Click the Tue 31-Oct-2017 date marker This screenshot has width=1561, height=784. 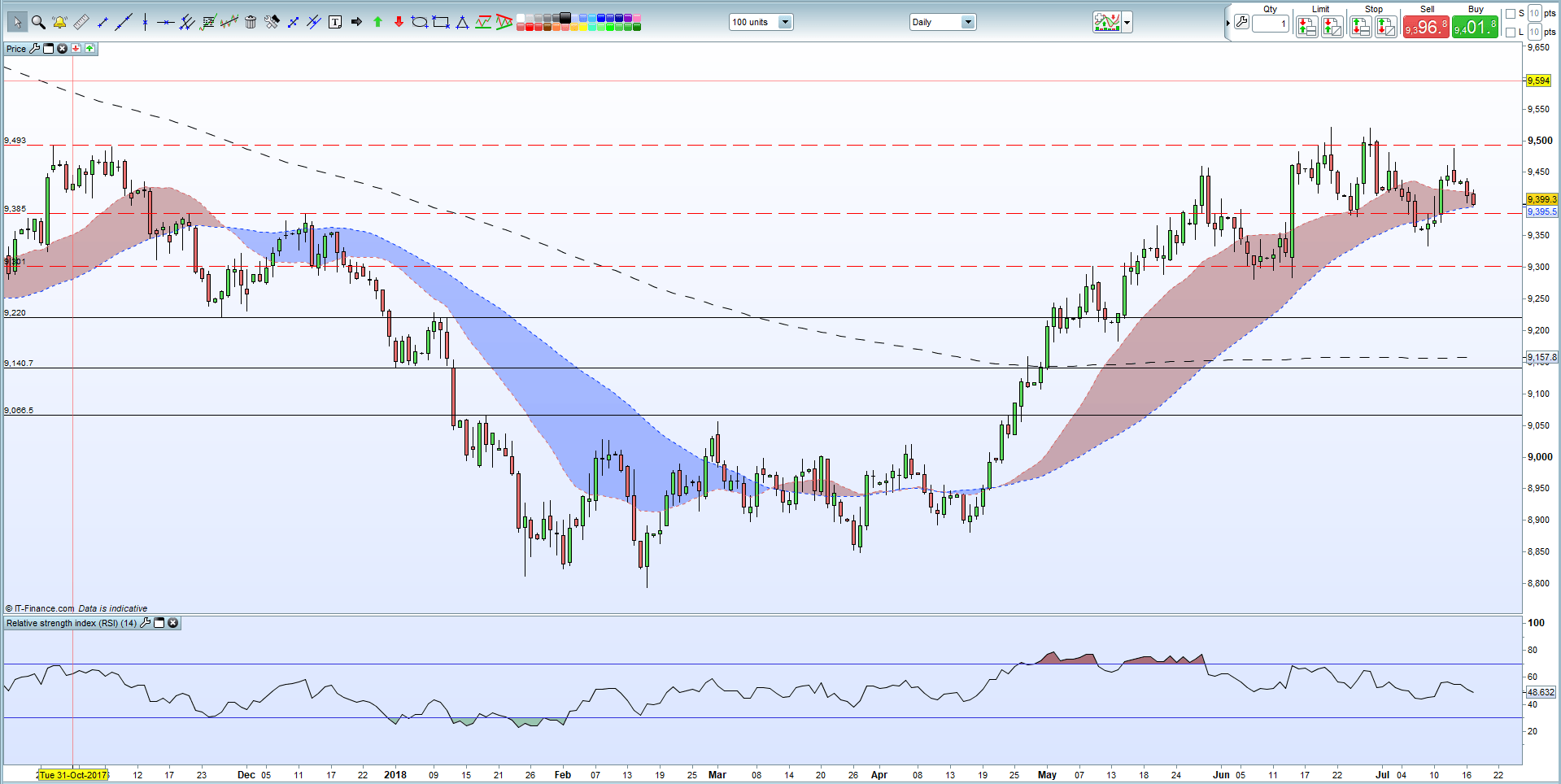(72, 775)
